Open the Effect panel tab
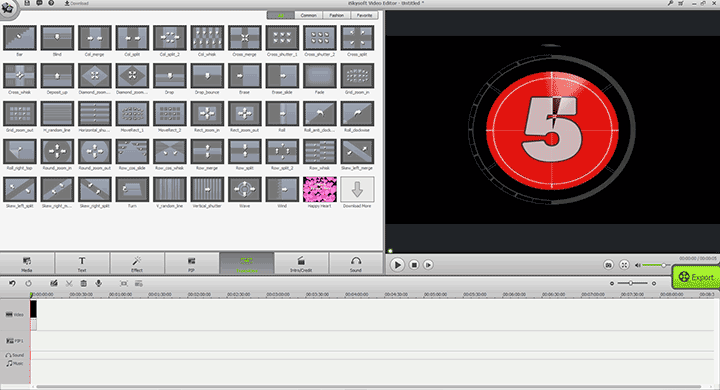 [137, 264]
